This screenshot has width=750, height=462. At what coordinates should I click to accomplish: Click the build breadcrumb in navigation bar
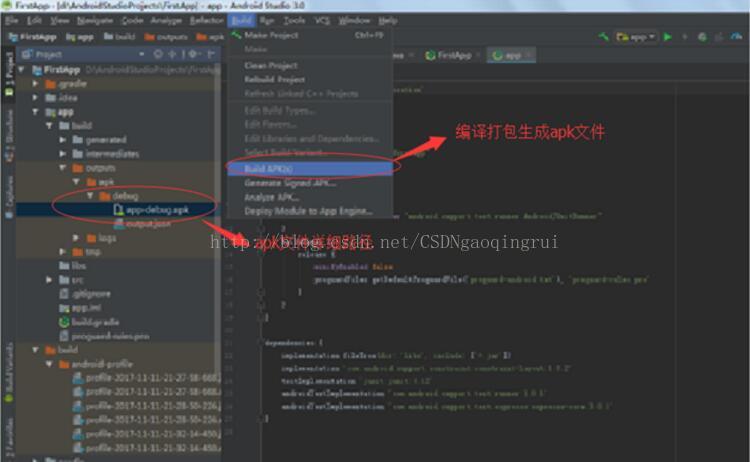click(x=120, y=37)
